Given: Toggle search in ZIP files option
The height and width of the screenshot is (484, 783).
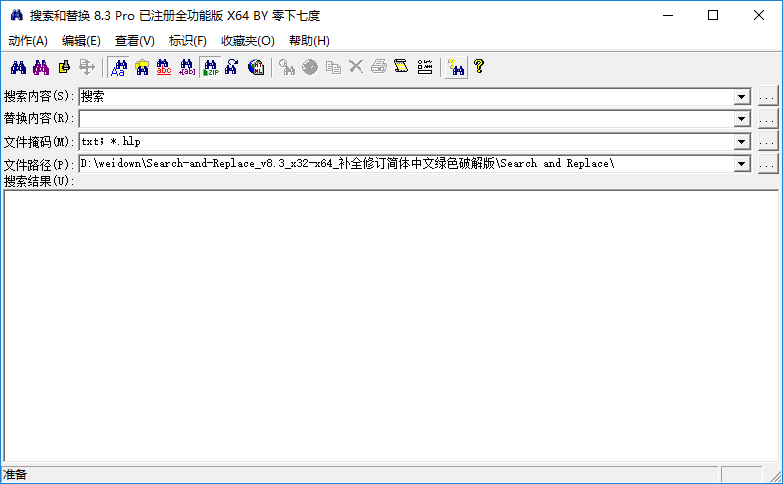Looking at the screenshot, I should tap(210, 67).
